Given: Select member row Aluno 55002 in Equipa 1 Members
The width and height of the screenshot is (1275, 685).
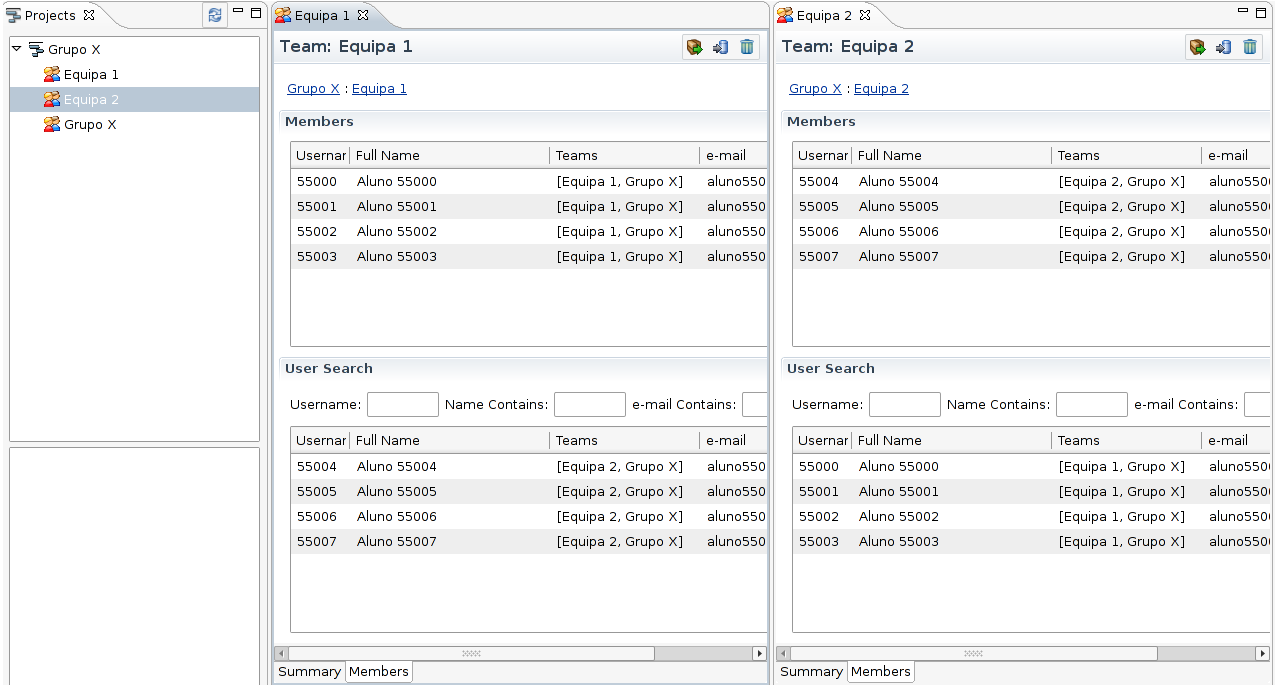Looking at the screenshot, I should point(397,232).
